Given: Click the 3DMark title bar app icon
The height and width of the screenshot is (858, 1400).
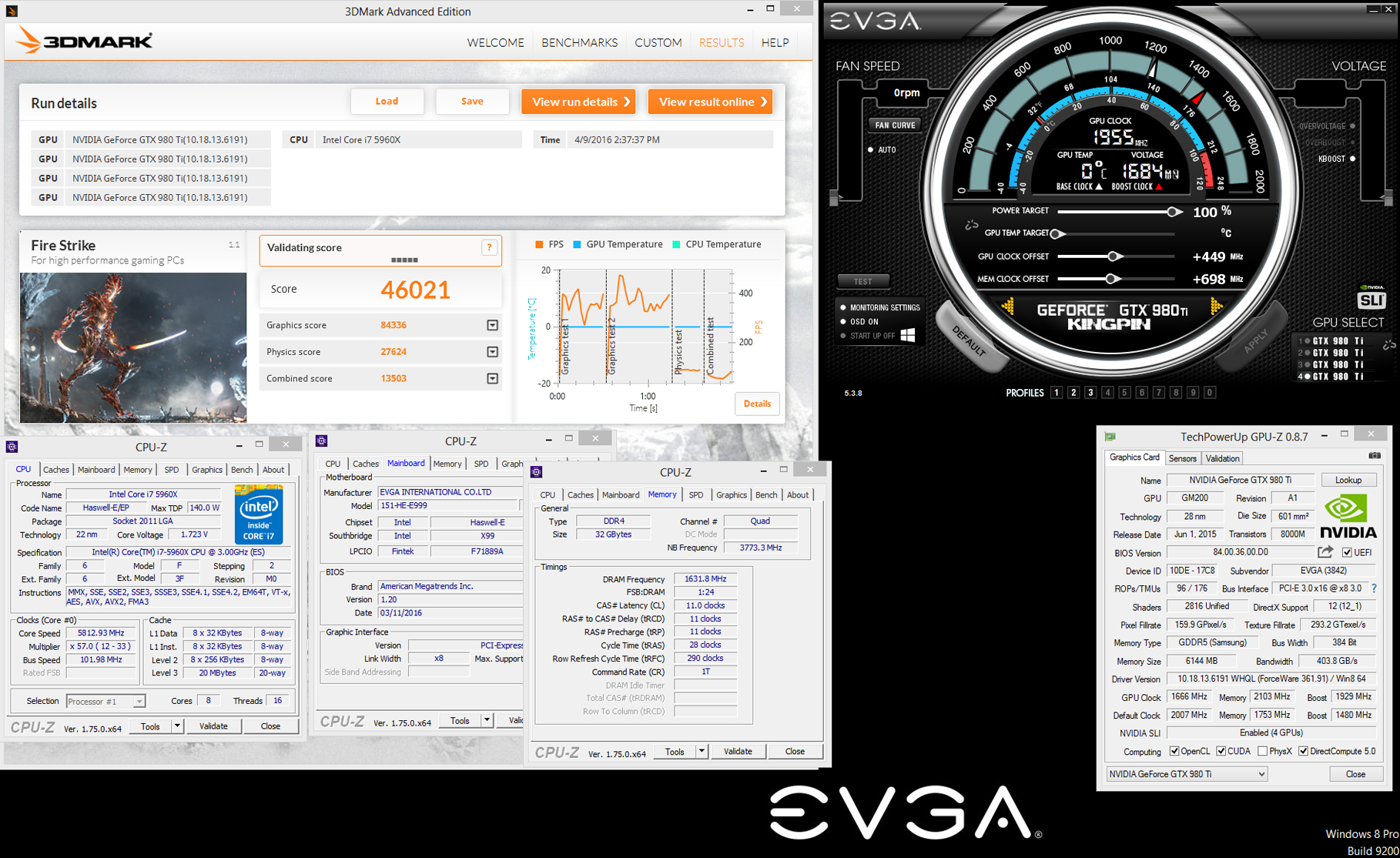Looking at the screenshot, I should coord(12,11).
